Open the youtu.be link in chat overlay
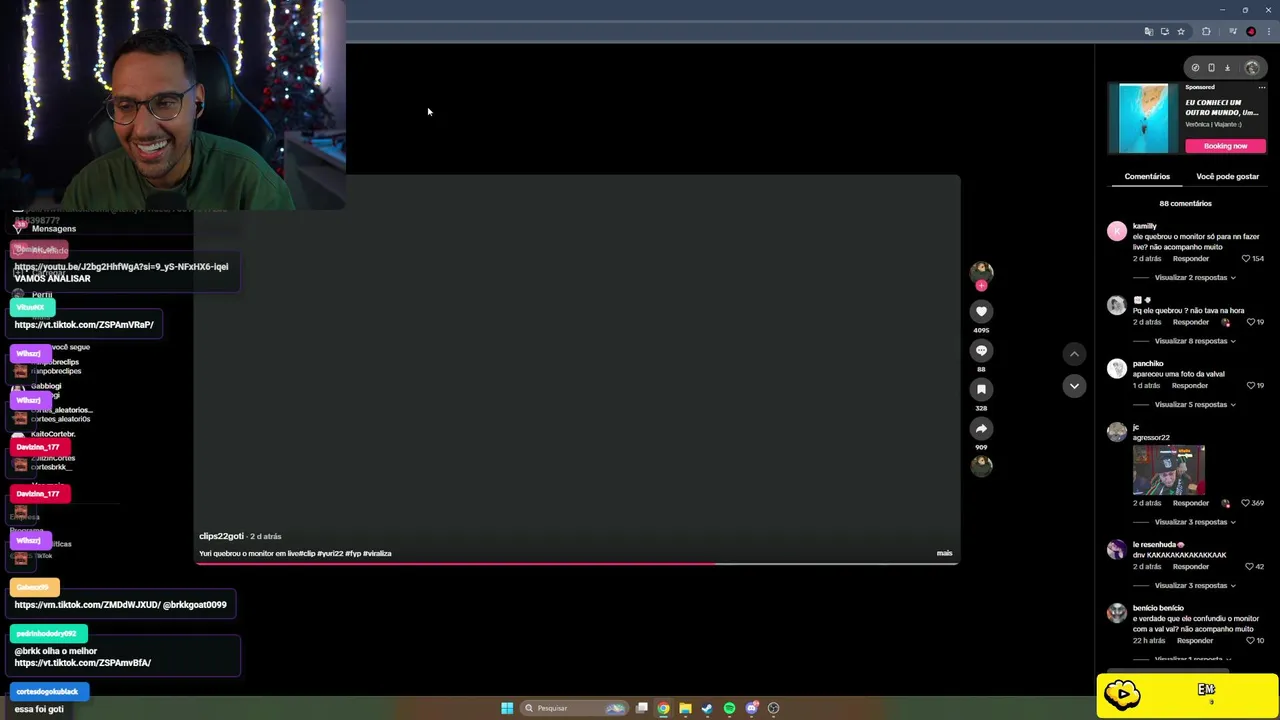1280x720 pixels. point(121,267)
